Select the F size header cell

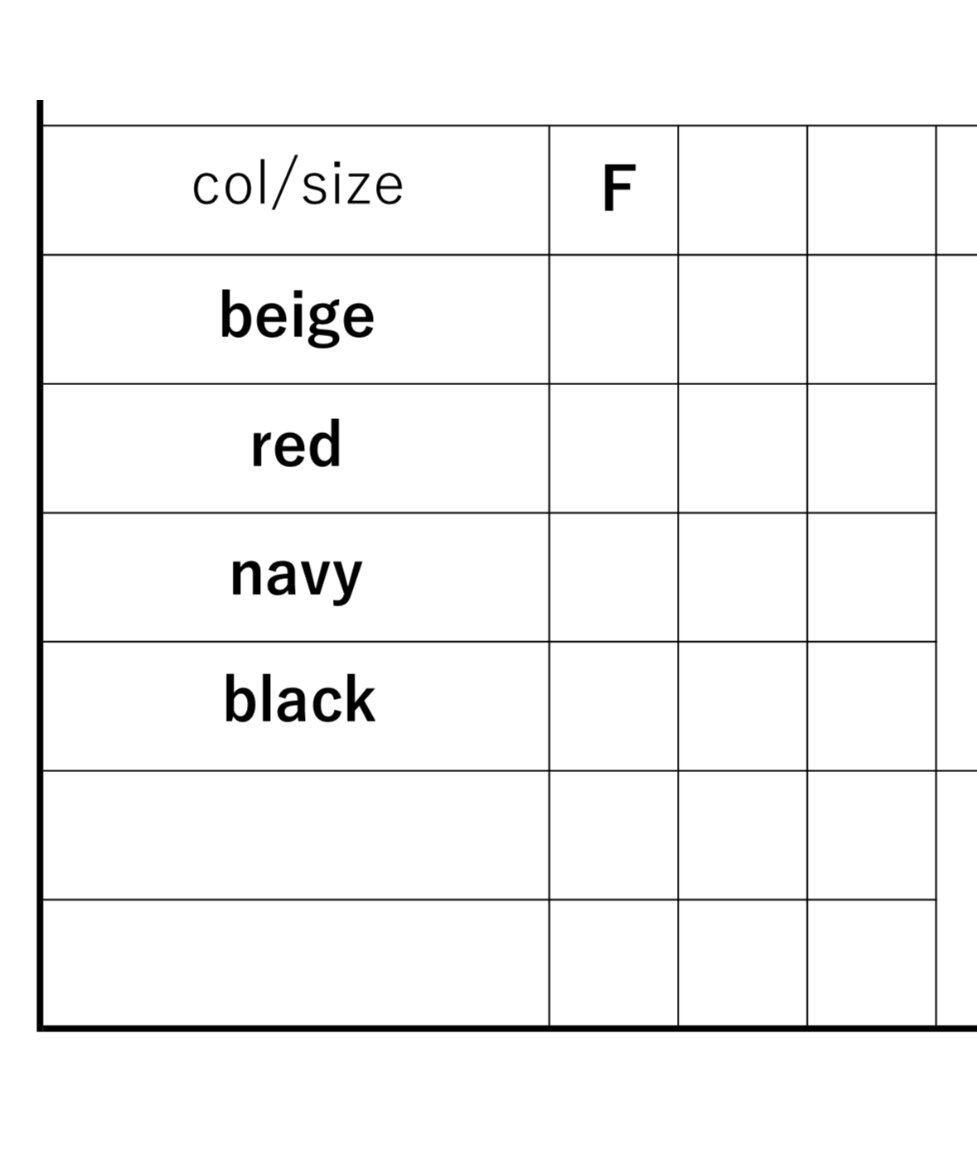pos(613,190)
